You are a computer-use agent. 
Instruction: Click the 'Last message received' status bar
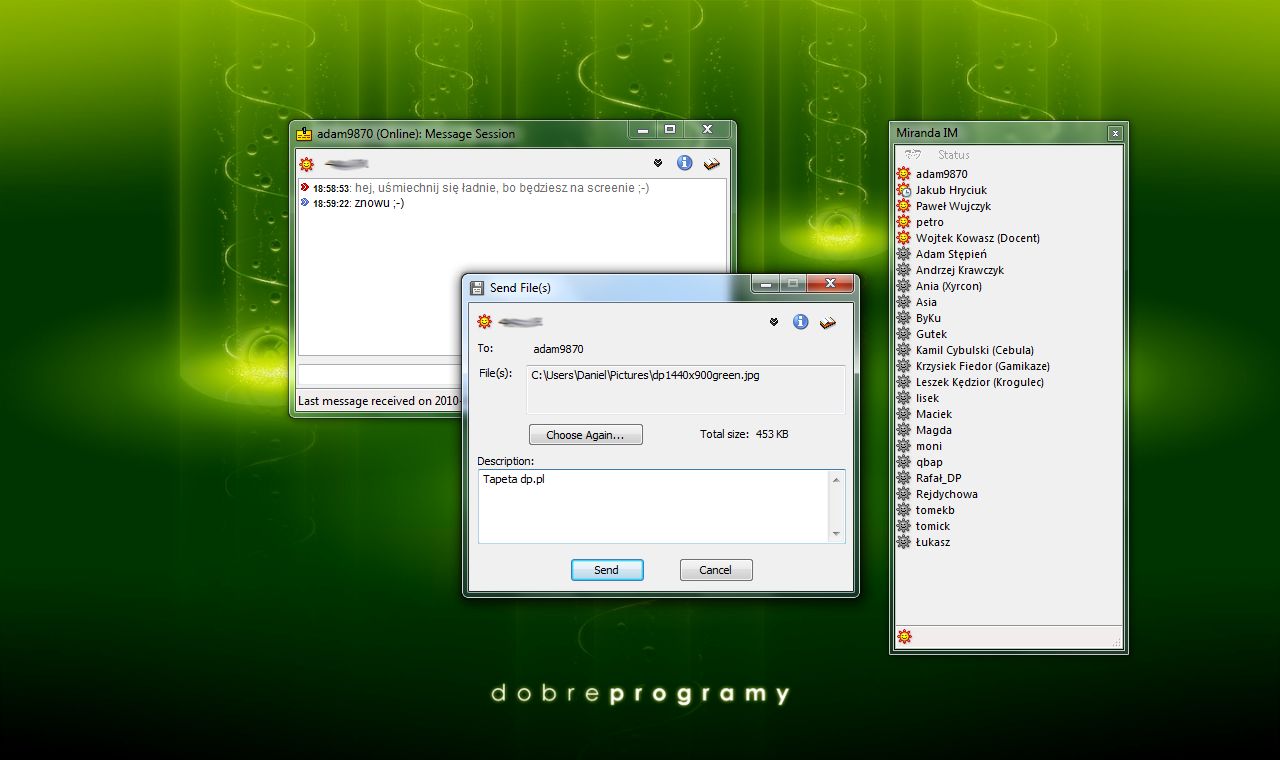[x=380, y=401]
